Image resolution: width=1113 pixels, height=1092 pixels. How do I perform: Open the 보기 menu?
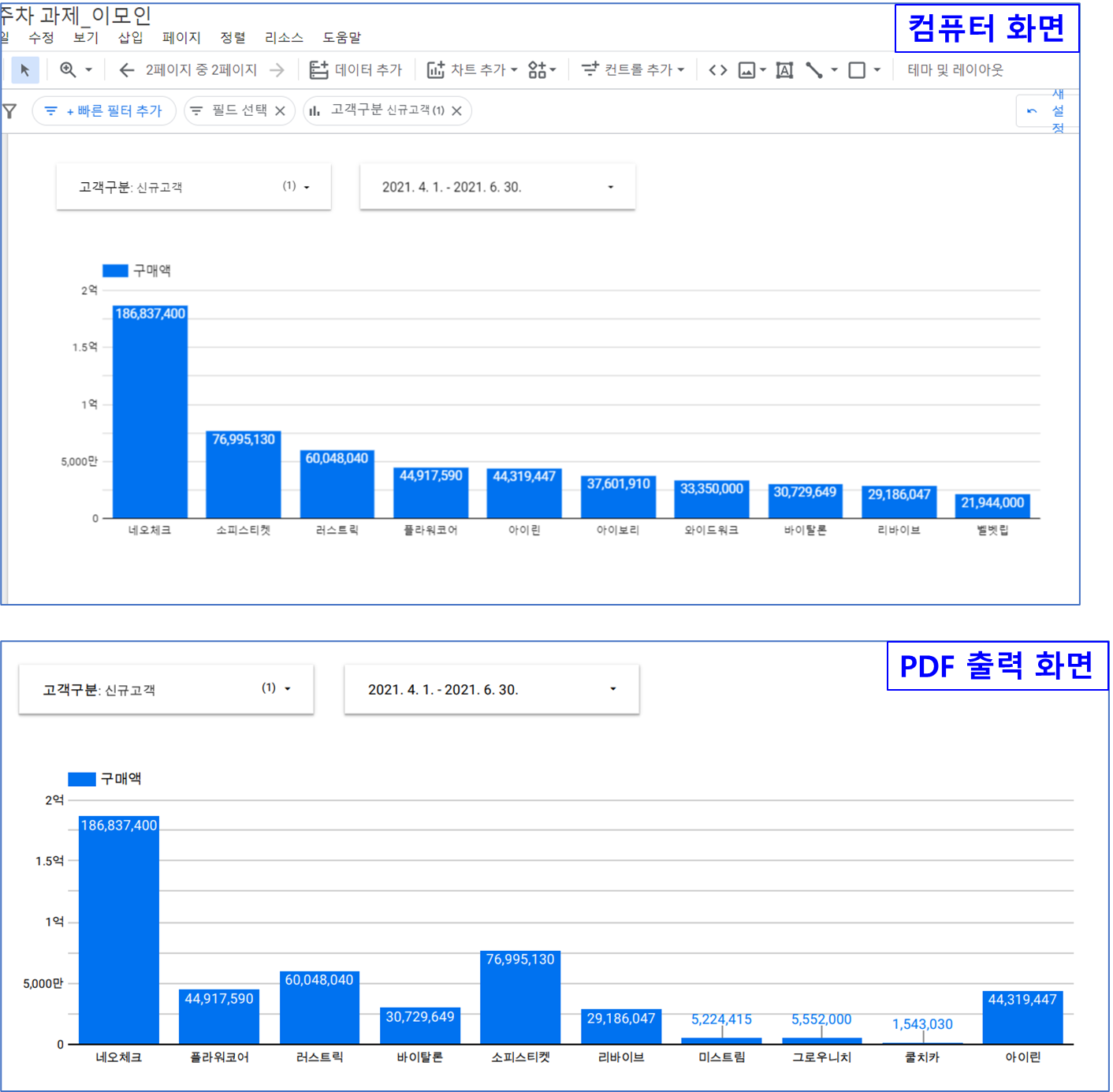[86, 38]
